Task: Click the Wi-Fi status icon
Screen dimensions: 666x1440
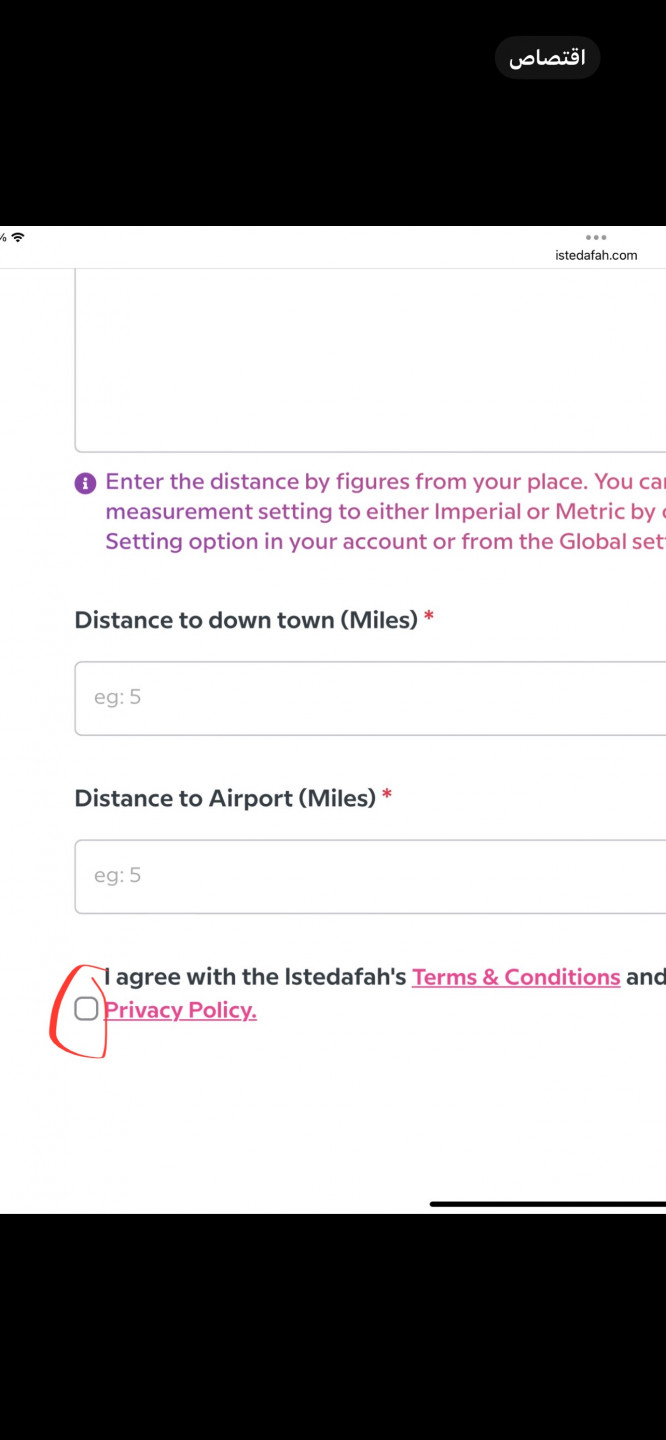Action: [x=18, y=238]
